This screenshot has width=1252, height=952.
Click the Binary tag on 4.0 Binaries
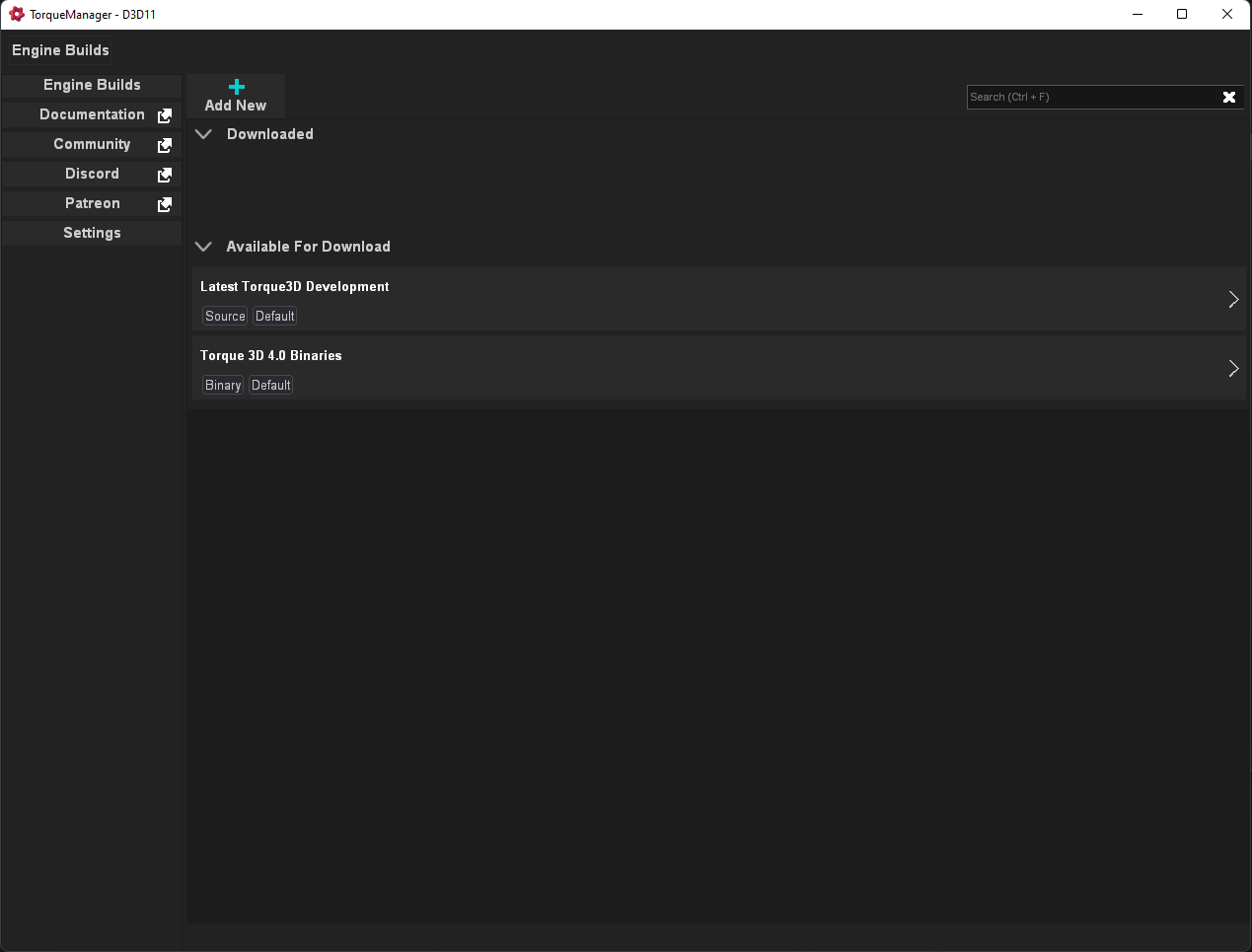(223, 385)
